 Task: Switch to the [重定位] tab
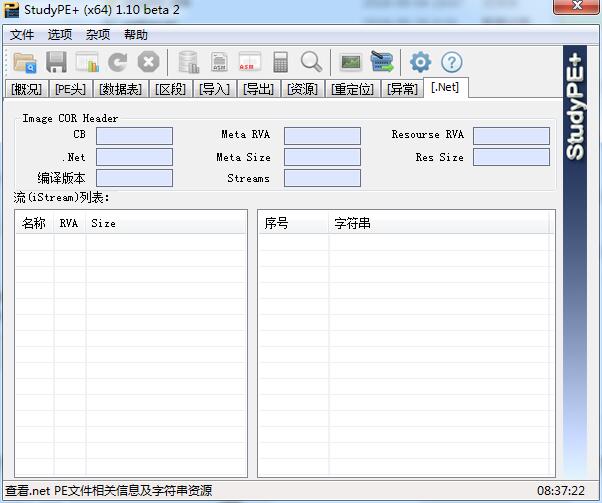coord(352,89)
